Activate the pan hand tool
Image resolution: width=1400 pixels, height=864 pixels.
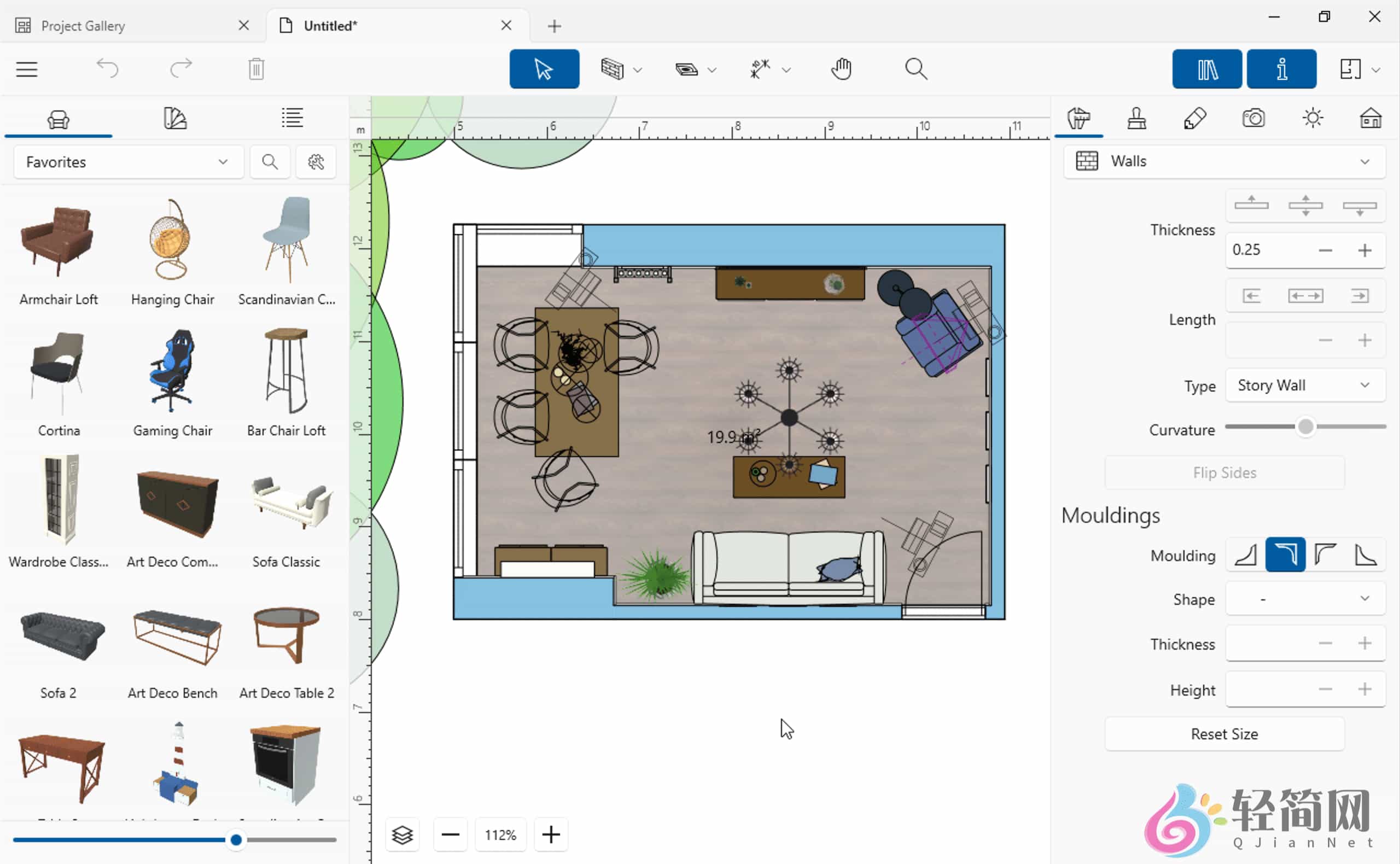(x=841, y=68)
